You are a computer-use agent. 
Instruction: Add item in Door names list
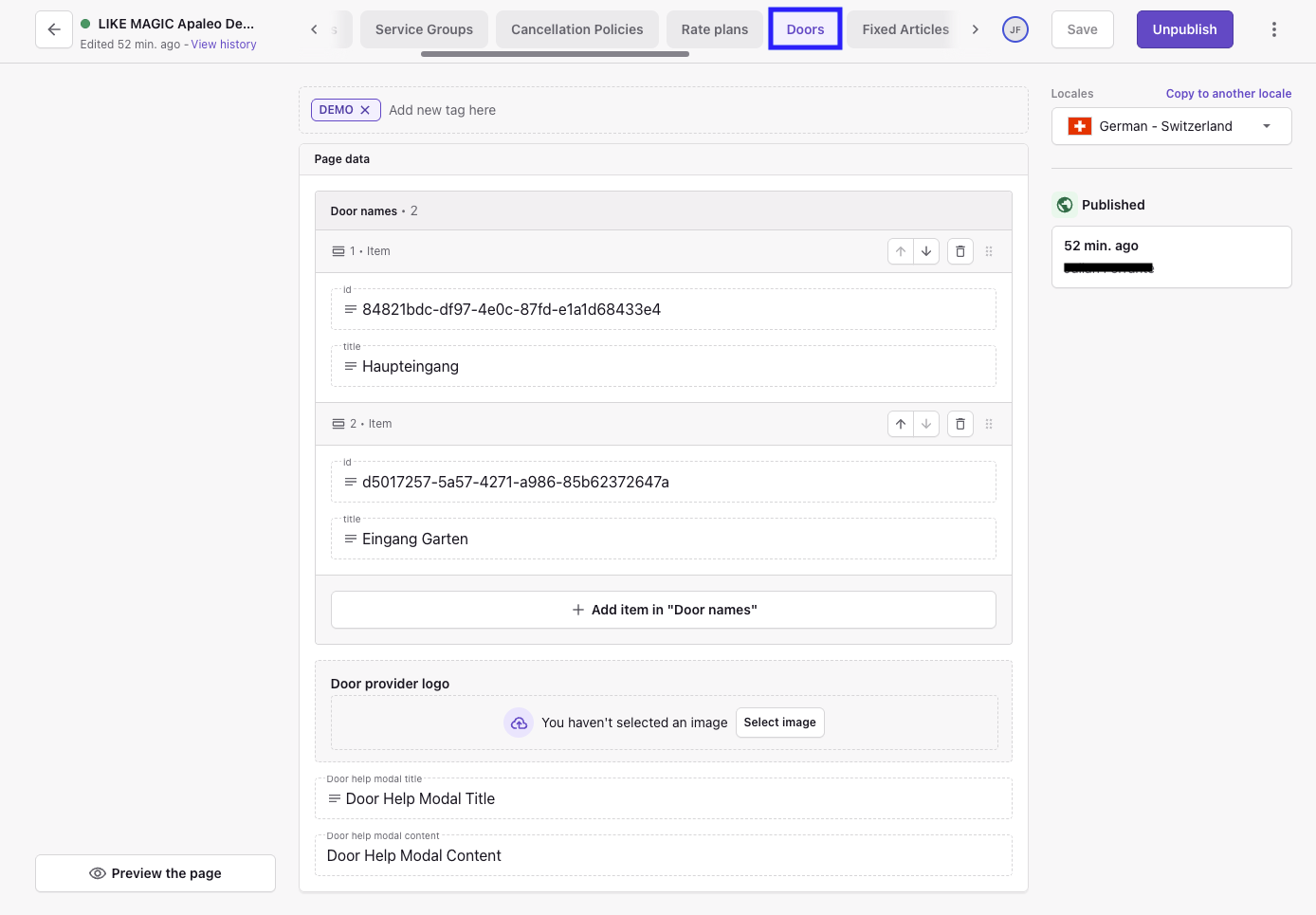(x=664, y=610)
